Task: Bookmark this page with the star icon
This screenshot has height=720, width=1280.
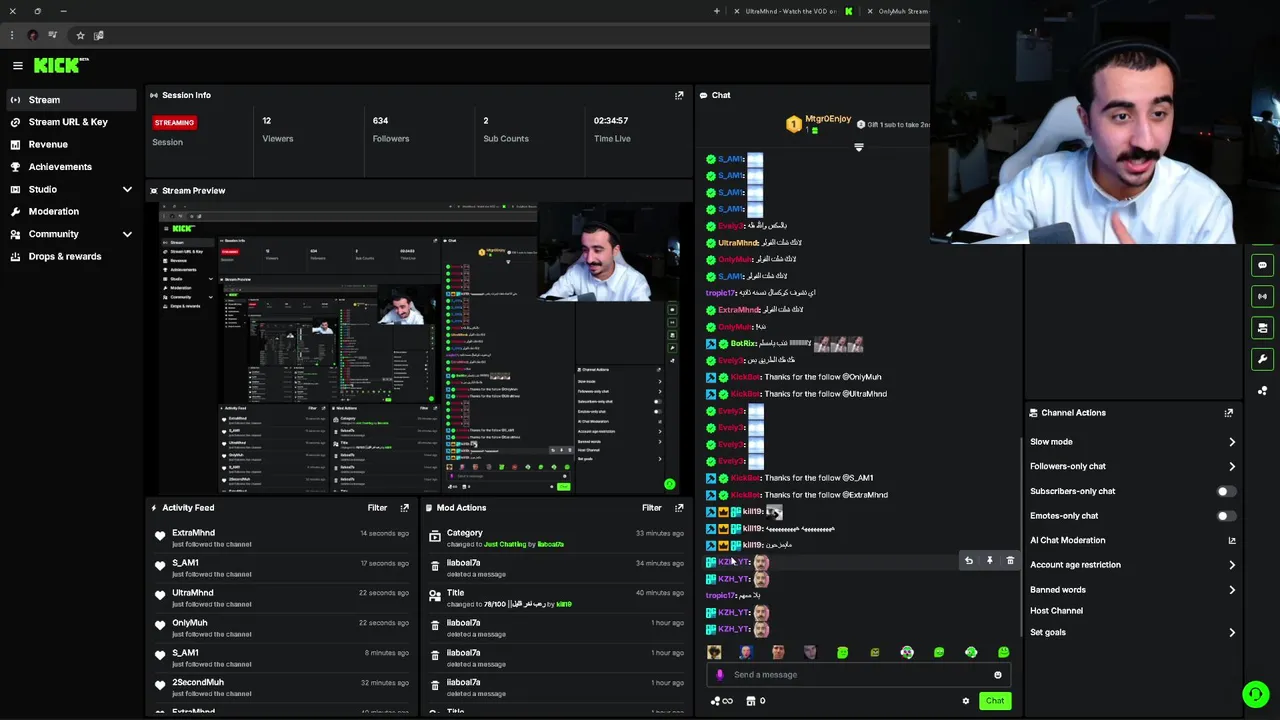Action: 80,35
